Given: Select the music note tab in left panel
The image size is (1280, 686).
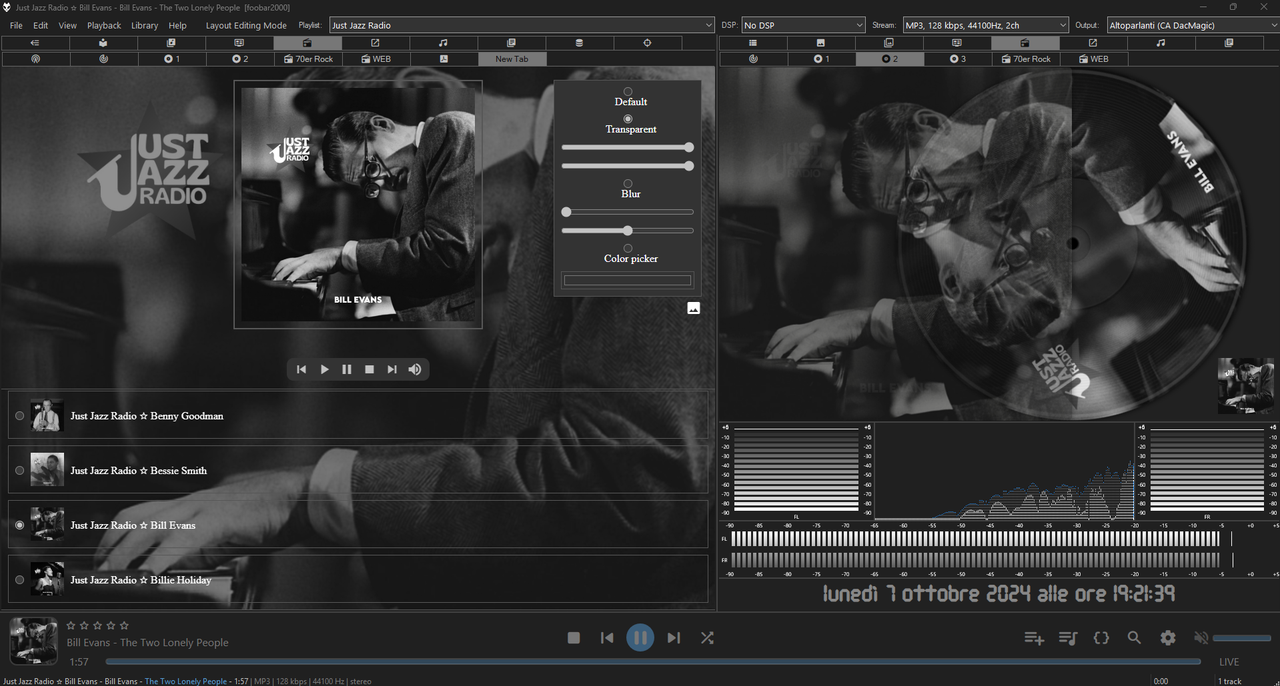Looking at the screenshot, I should [x=443, y=43].
